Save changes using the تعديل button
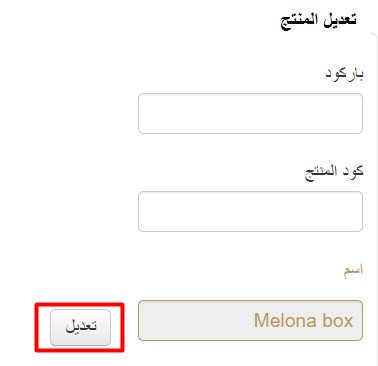 tap(80, 327)
